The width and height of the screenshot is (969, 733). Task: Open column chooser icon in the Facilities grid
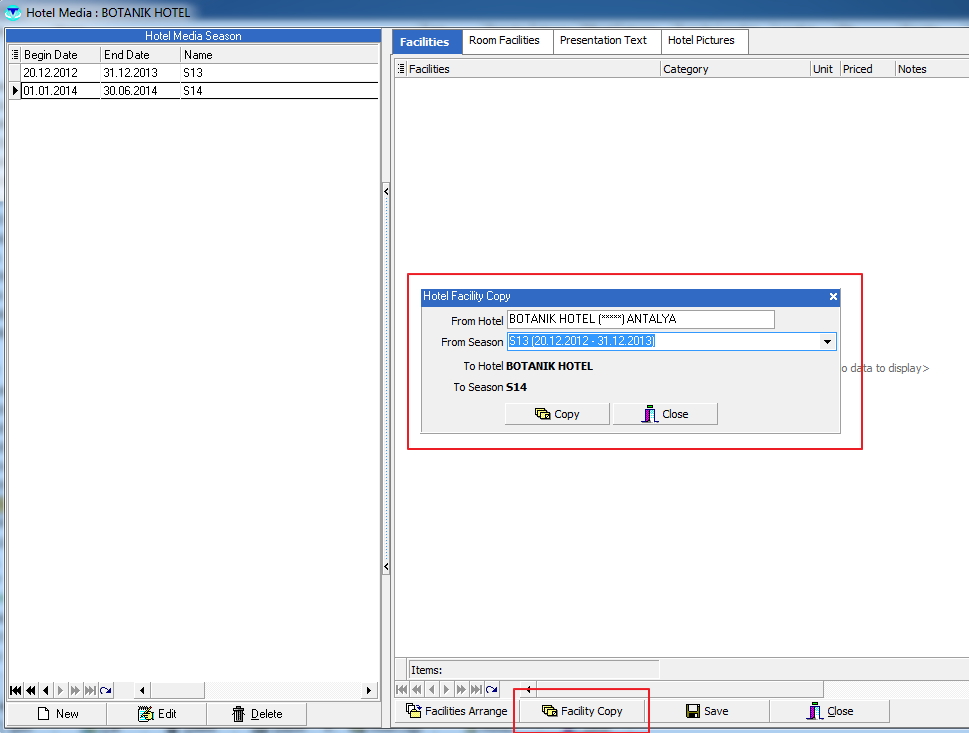(x=401, y=69)
